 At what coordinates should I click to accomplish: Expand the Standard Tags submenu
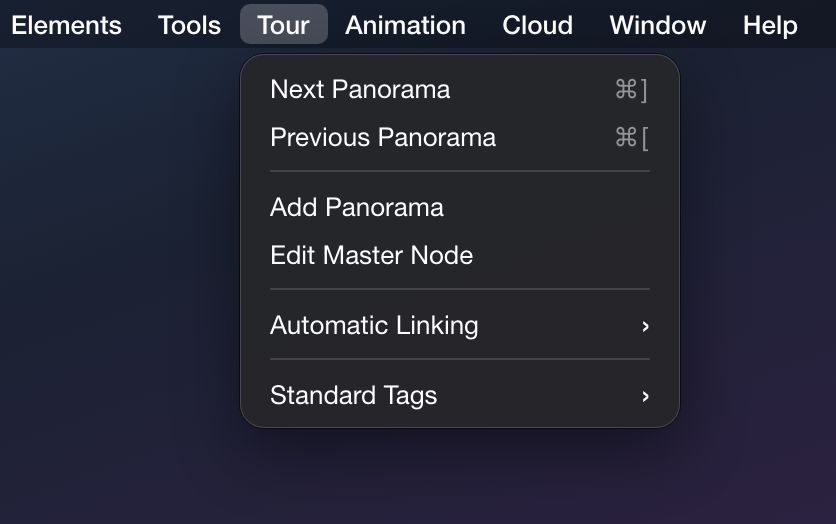point(460,396)
